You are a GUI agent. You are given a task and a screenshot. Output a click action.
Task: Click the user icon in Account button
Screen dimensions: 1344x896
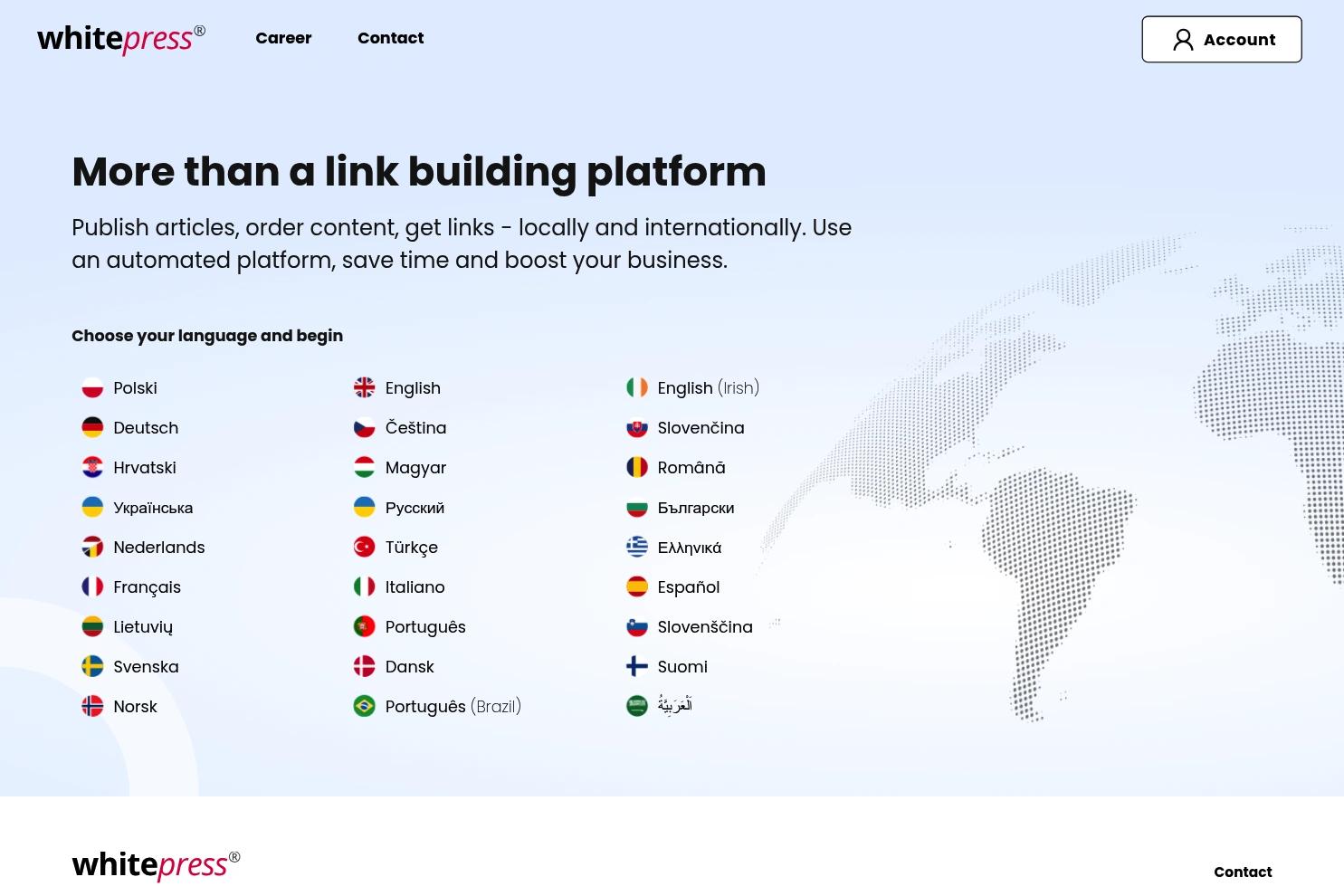click(1183, 40)
